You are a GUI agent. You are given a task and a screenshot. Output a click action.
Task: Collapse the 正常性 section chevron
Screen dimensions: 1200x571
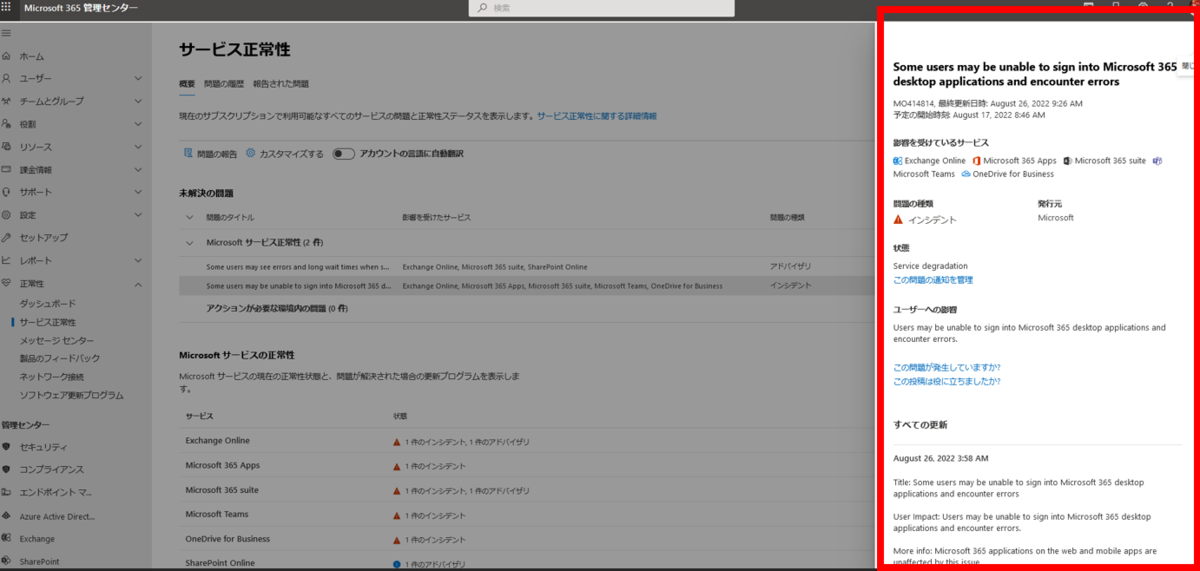point(138,283)
